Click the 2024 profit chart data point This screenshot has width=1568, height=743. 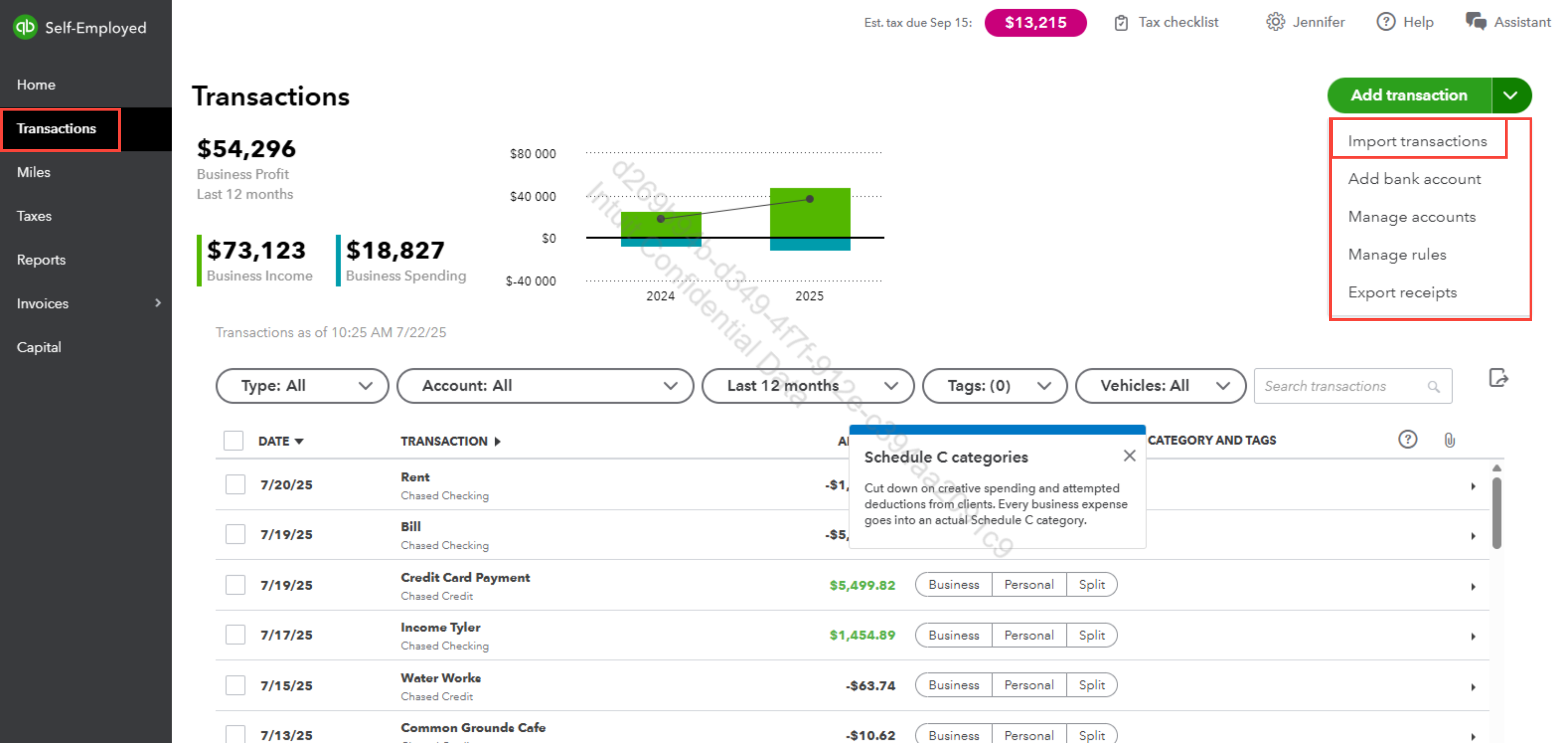[x=660, y=219]
